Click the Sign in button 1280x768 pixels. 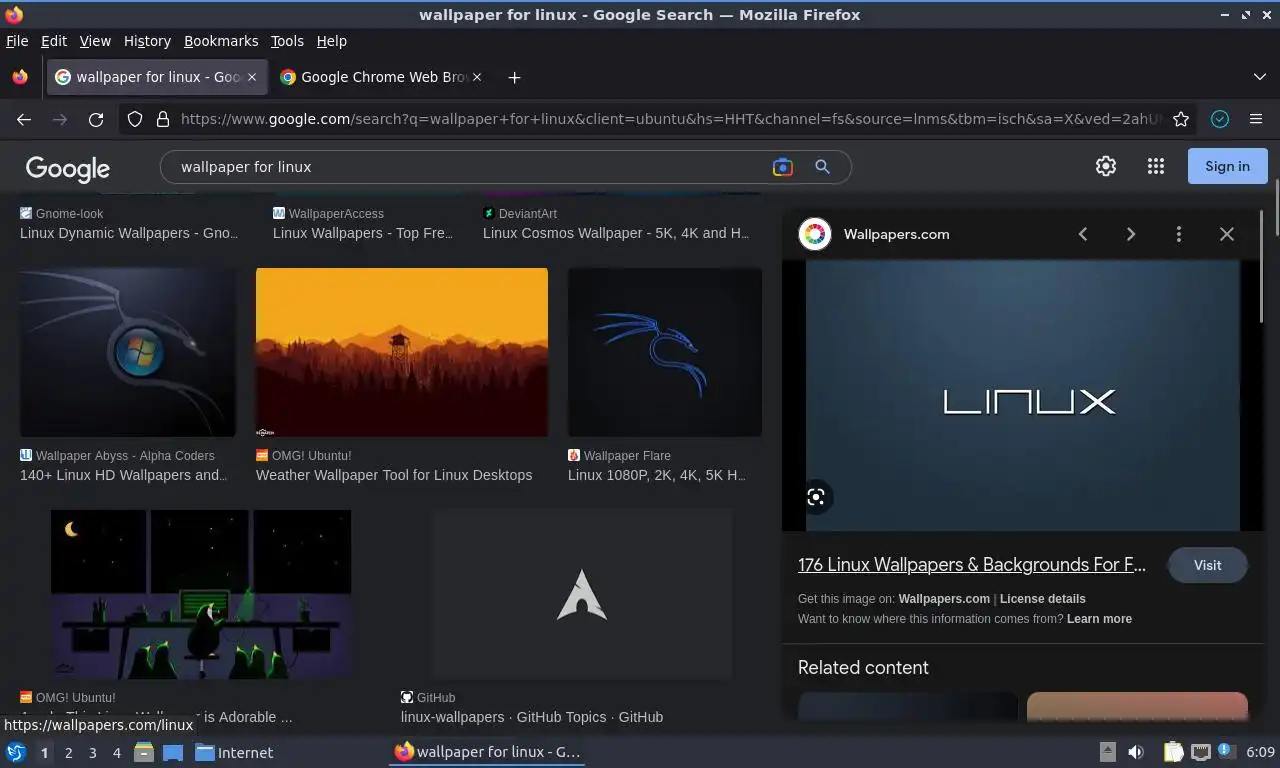(x=1227, y=166)
